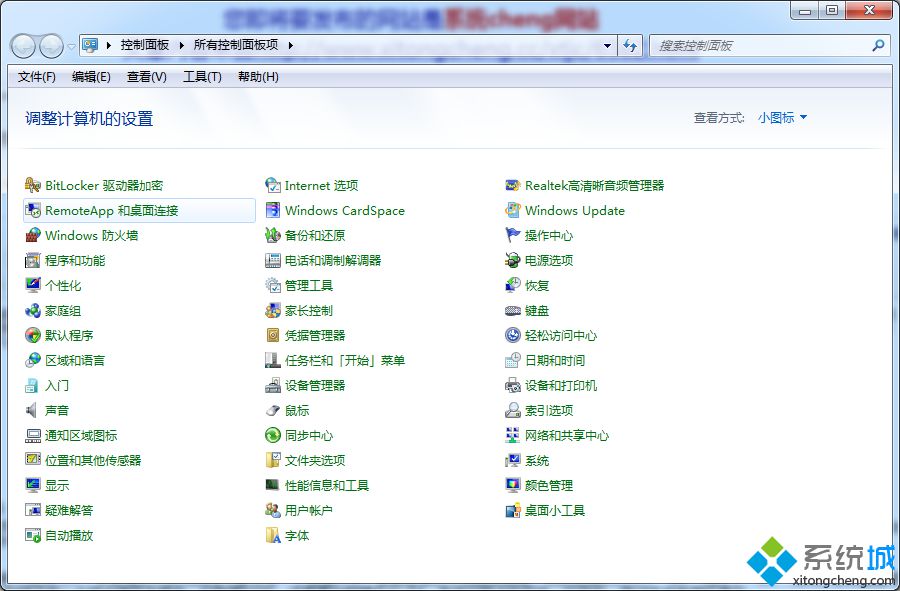Viewport: 900px width, 591px height.
Task: Open the 文件(F) menu
Action: [x=36, y=77]
